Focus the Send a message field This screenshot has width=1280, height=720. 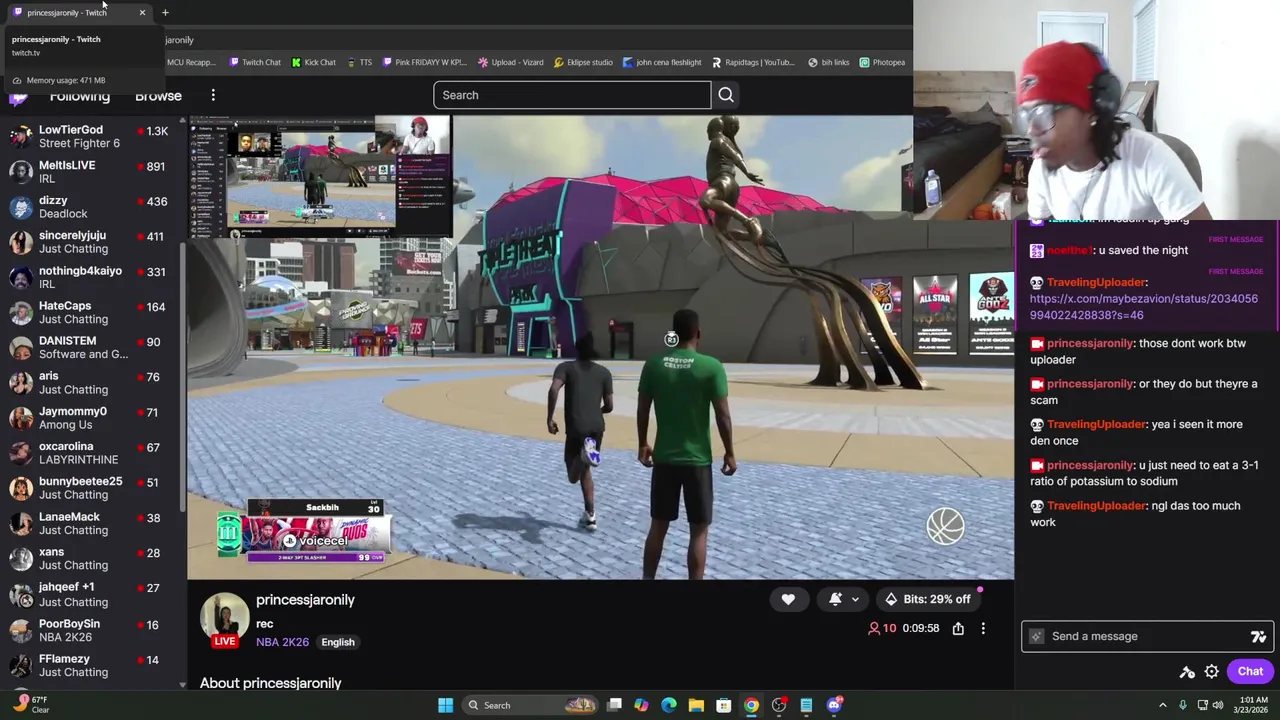point(1147,636)
